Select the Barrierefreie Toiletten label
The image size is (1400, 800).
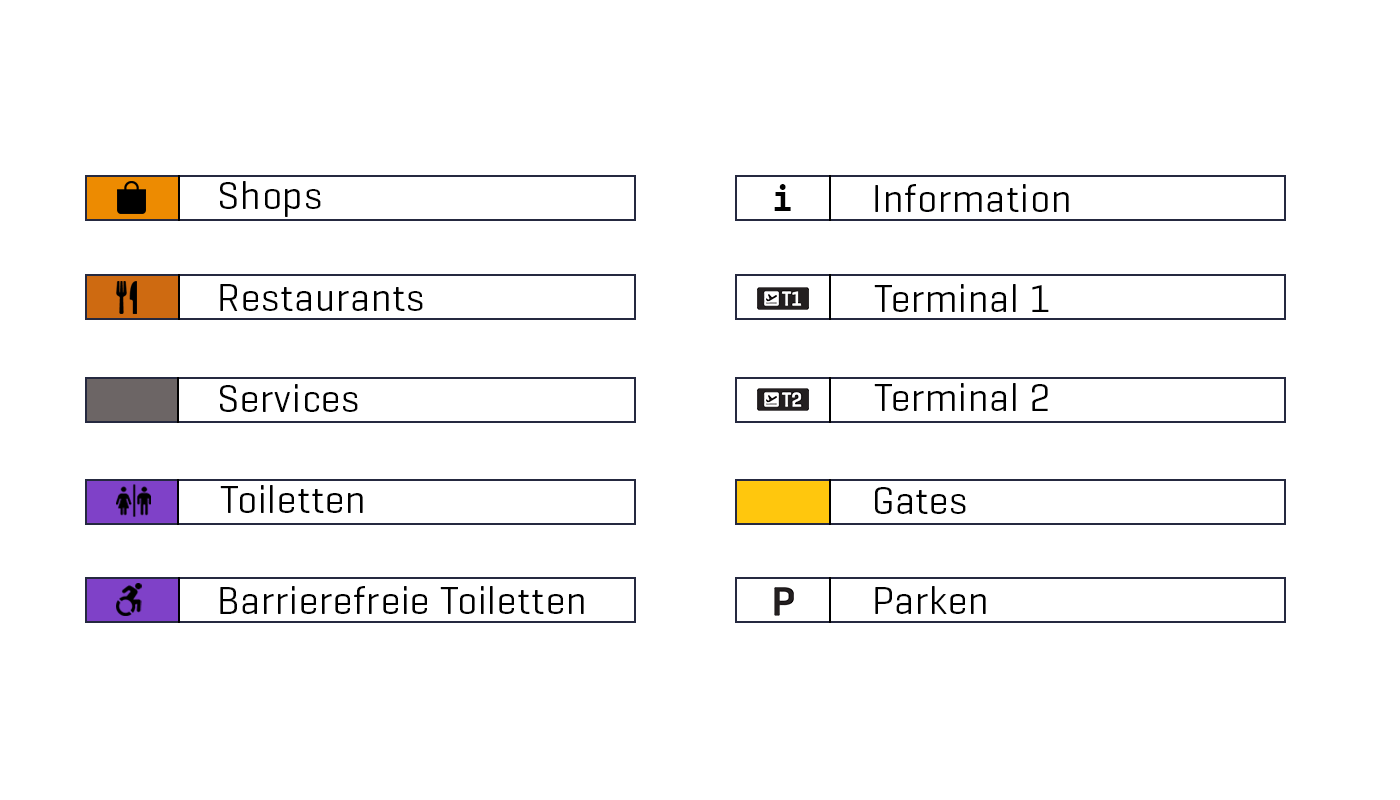(402, 601)
